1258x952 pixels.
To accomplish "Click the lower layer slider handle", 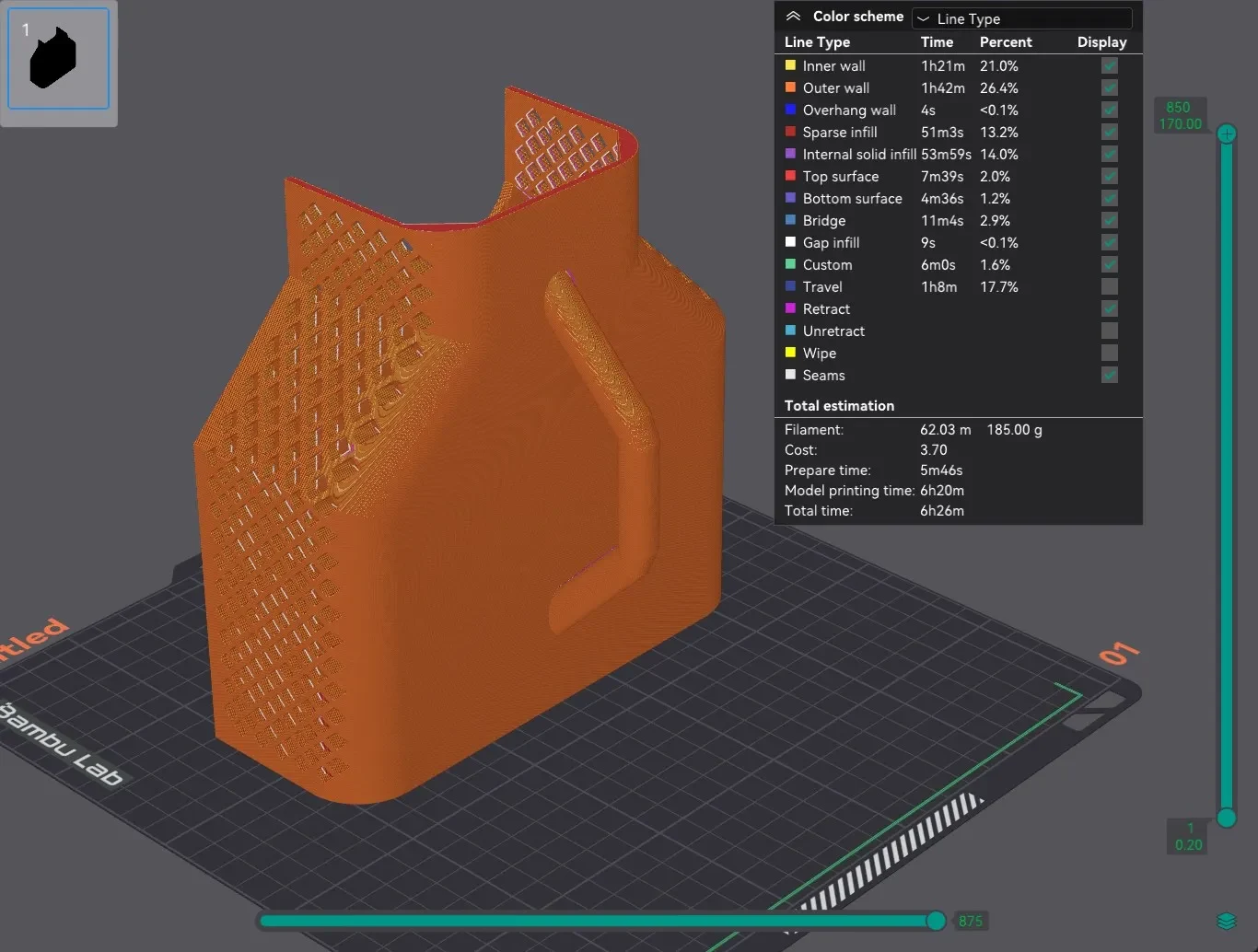I will [x=1227, y=818].
